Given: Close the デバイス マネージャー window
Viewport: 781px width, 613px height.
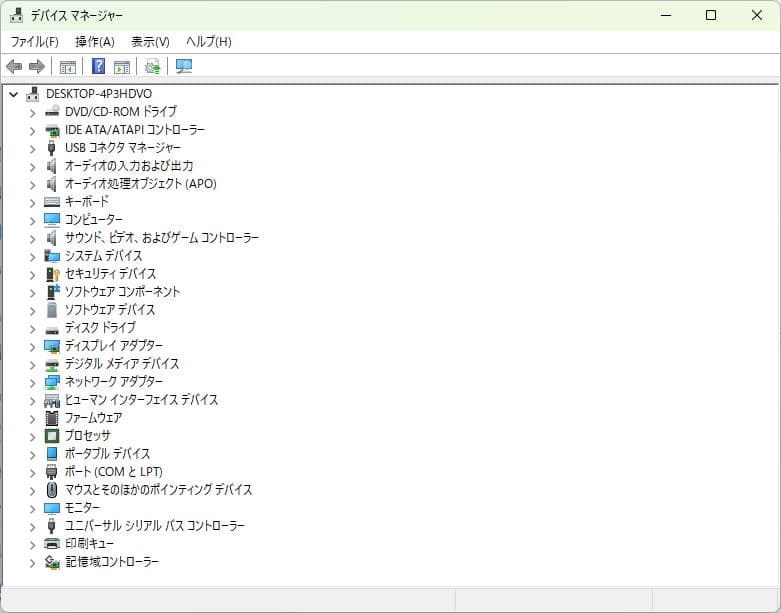Looking at the screenshot, I should click(757, 15).
